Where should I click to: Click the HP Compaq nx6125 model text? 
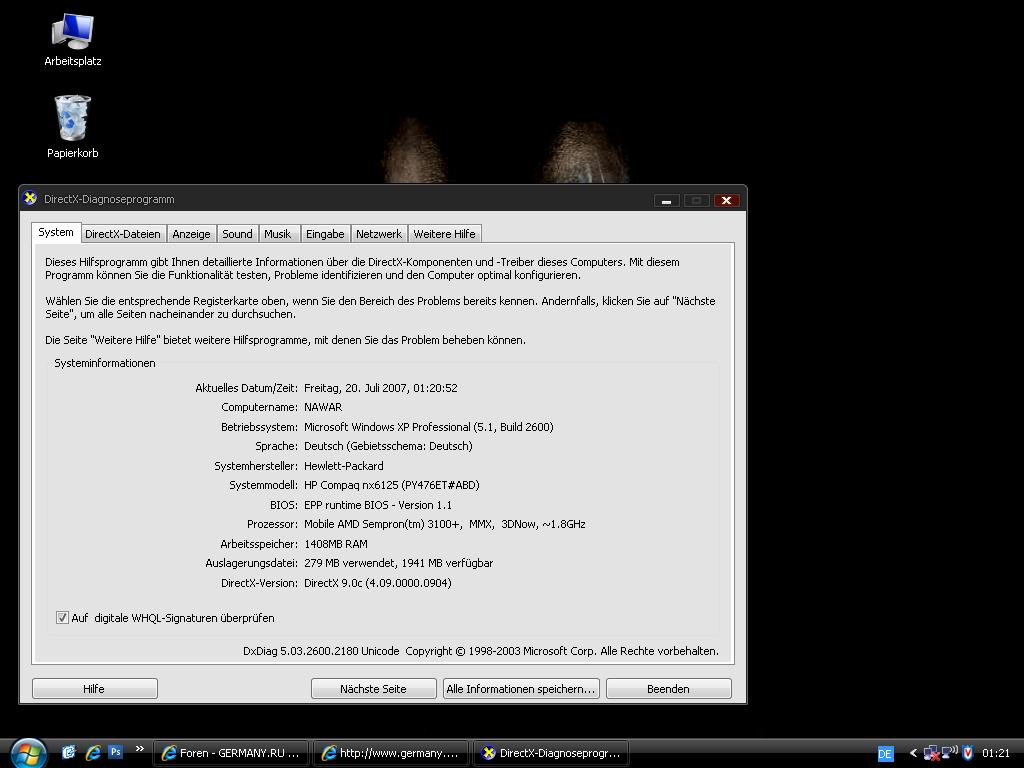click(392, 485)
